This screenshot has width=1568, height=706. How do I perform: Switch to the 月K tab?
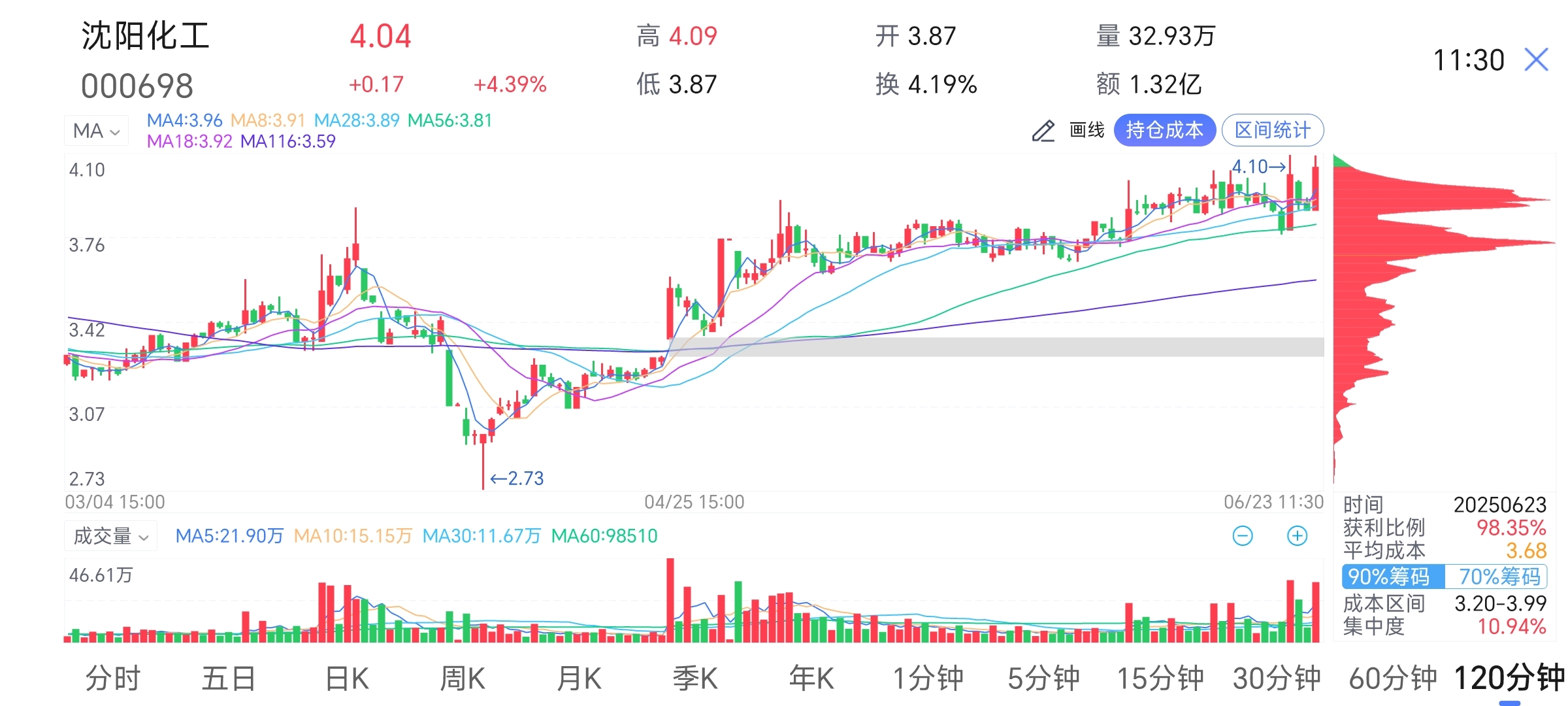pyautogui.click(x=579, y=679)
